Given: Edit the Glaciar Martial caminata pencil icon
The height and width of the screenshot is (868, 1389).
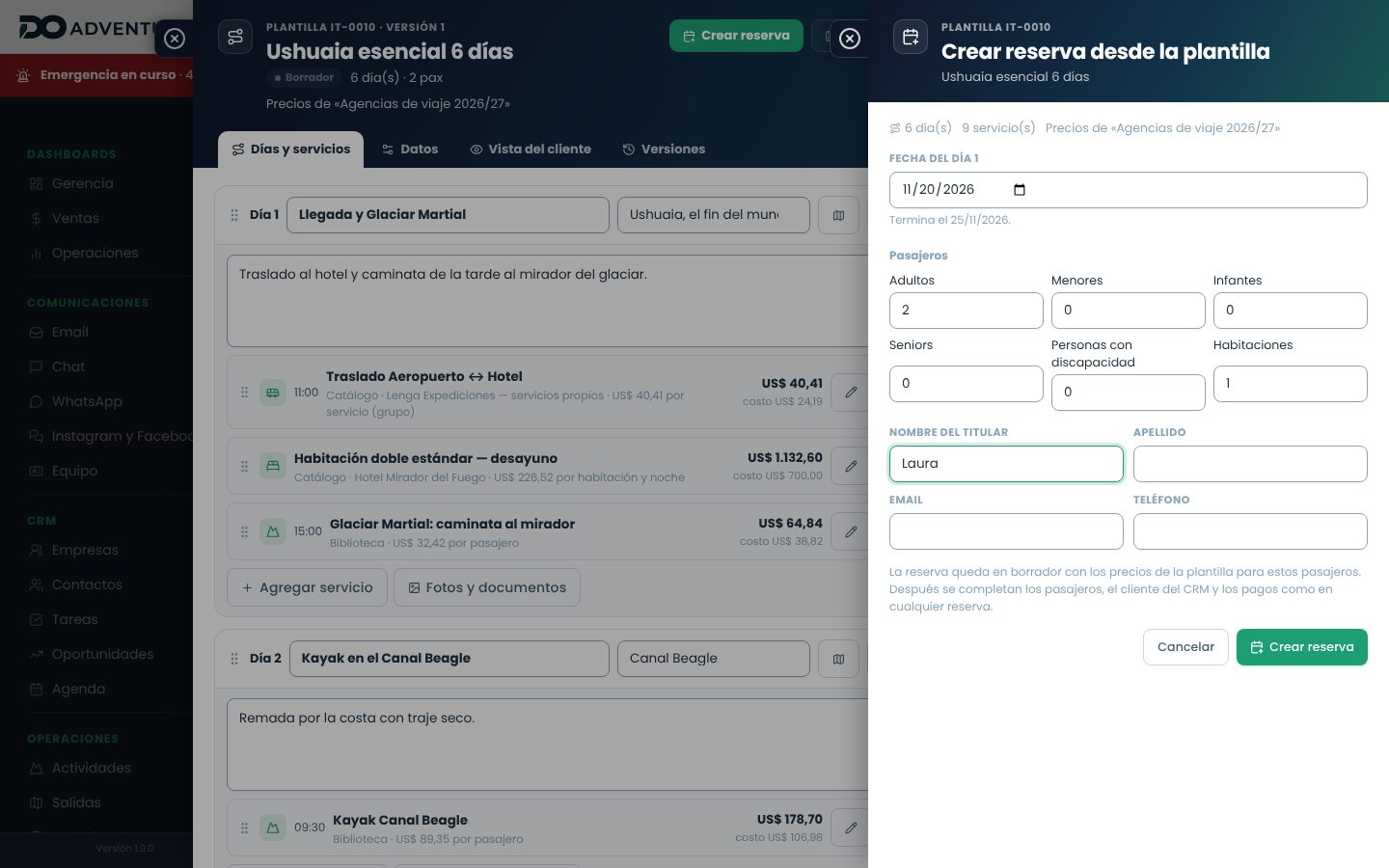Looking at the screenshot, I should 850,531.
